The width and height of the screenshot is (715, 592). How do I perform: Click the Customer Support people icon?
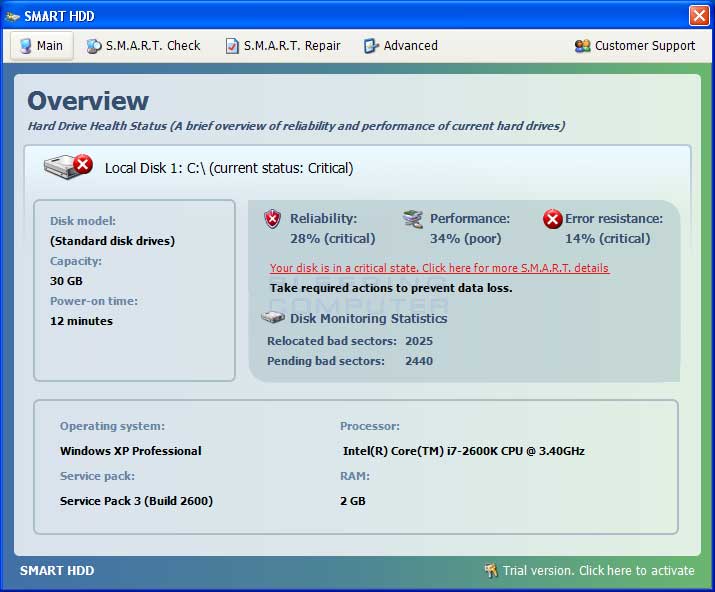click(582, 46)
